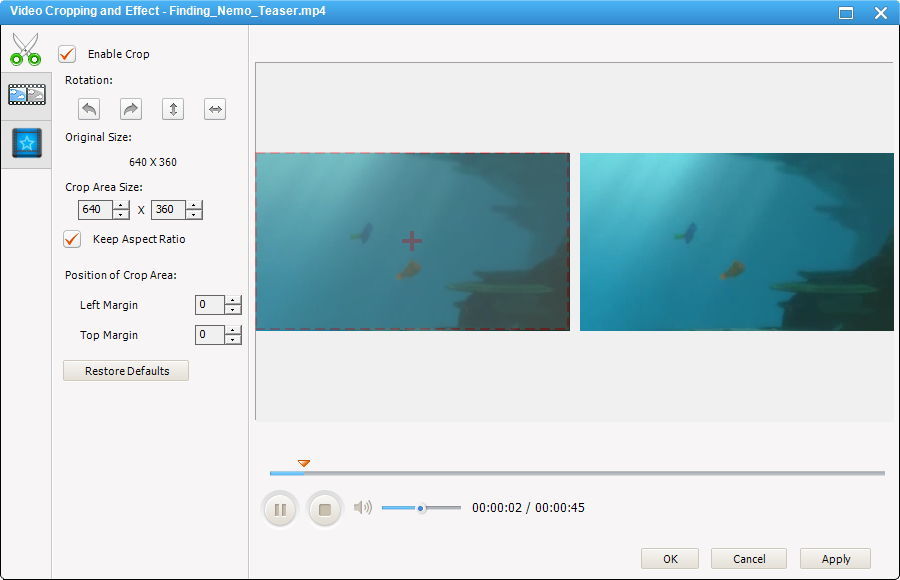Click the speaker volume icon
Viewport: 900px width, 580px height.
pyautogui.click(x=363, y=508)
